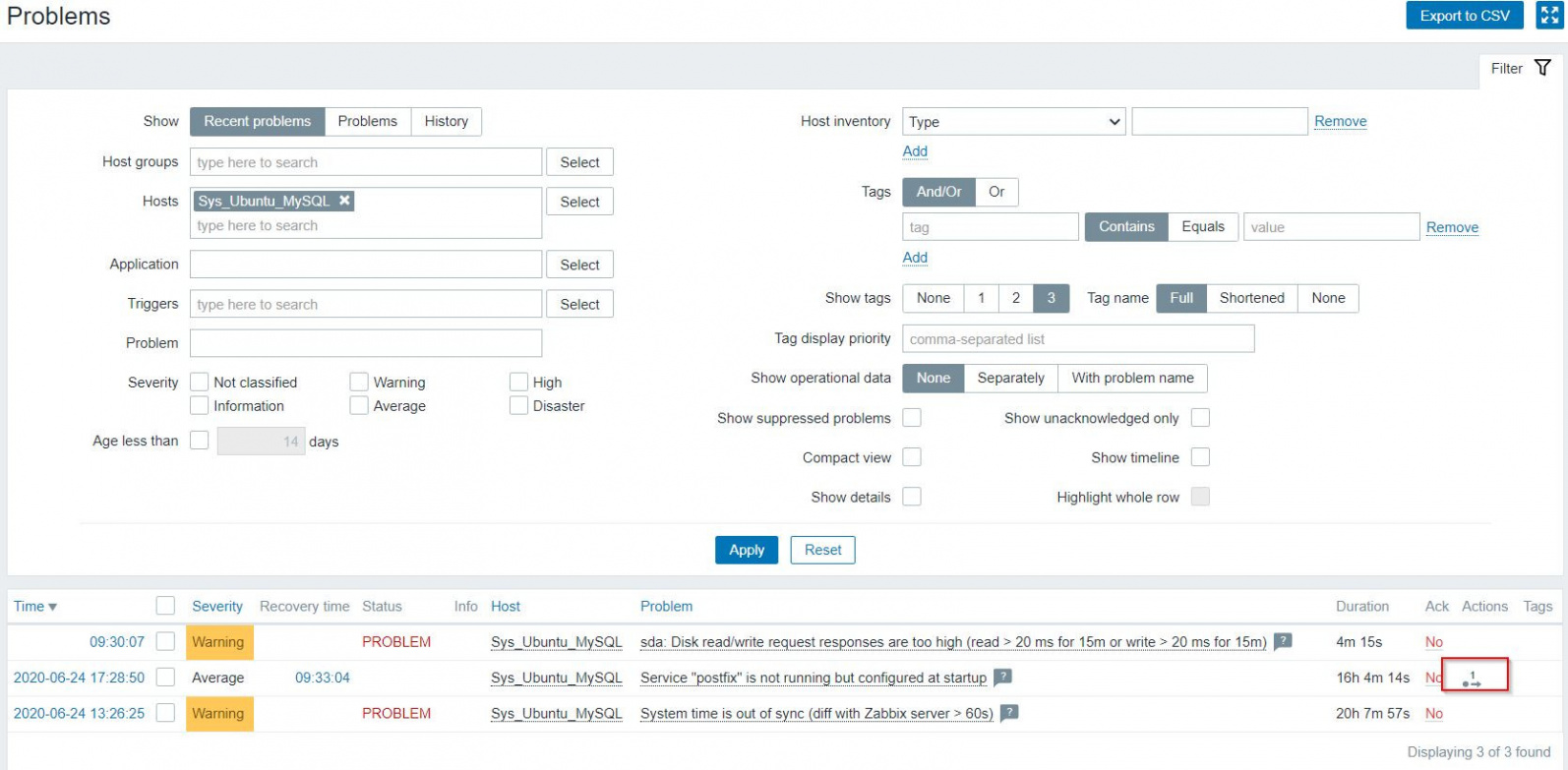This screenshot has height=770, width=1568.
Task: Switch Show to Recent problems
Action: [257, 121]
